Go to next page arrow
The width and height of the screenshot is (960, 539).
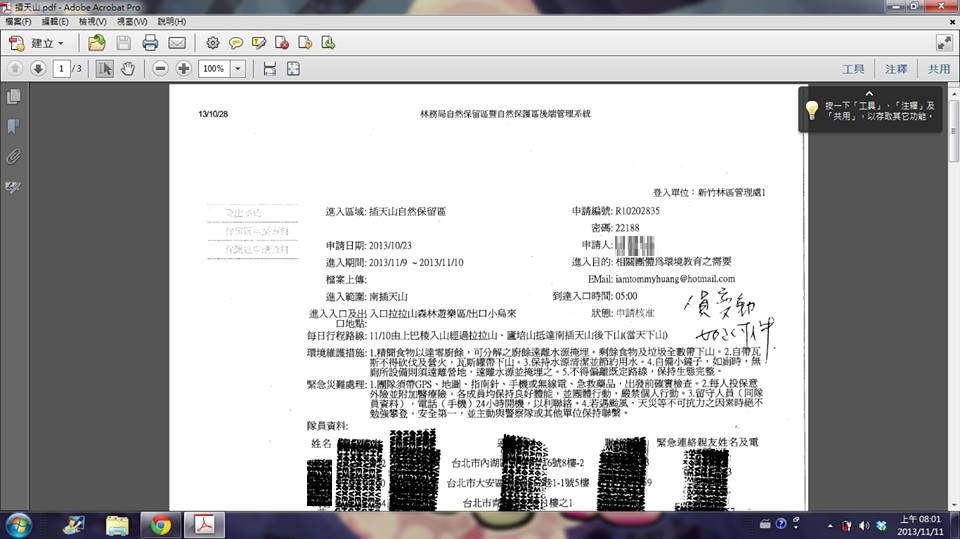(38, 69)
